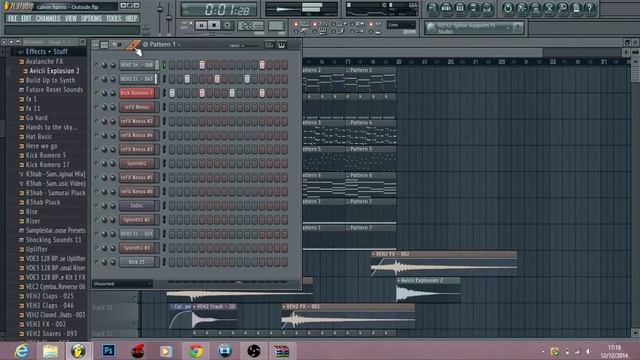Click the question mark help icon
Screen dimensions: 640x360
click(589, 8)
